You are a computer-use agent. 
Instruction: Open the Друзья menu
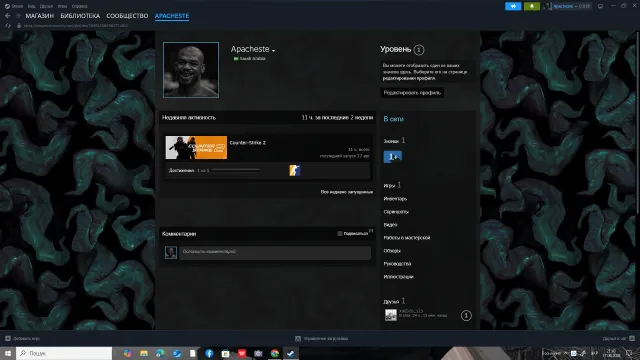[46, 6]
